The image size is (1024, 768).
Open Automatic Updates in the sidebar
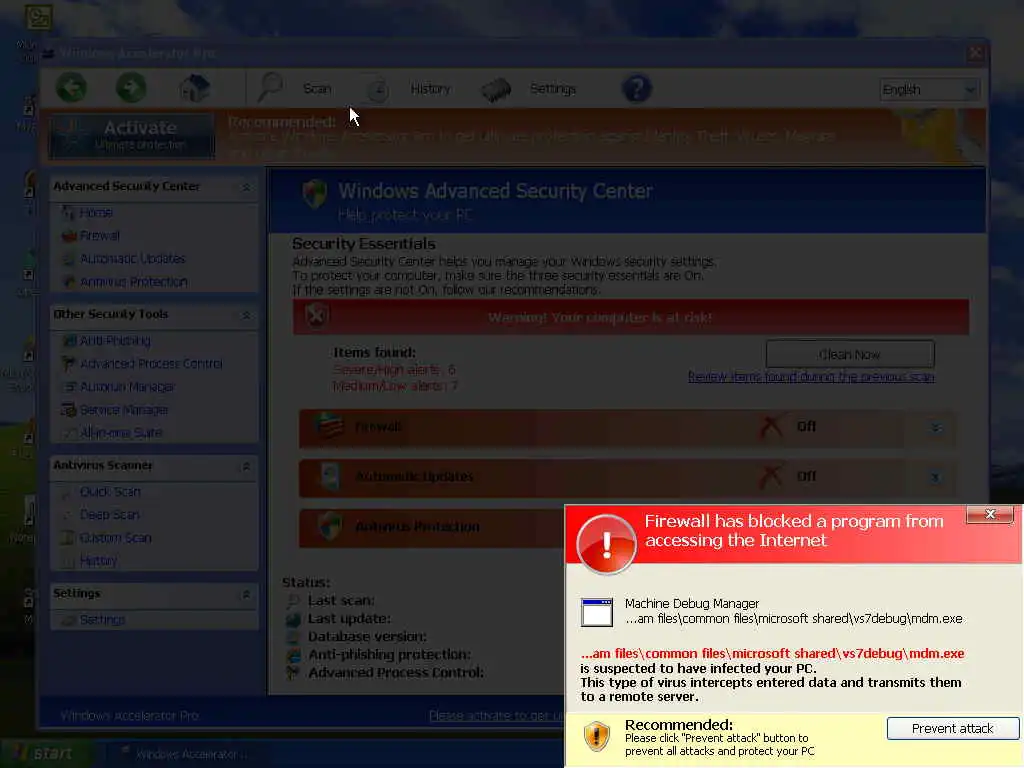coord(133,259)
